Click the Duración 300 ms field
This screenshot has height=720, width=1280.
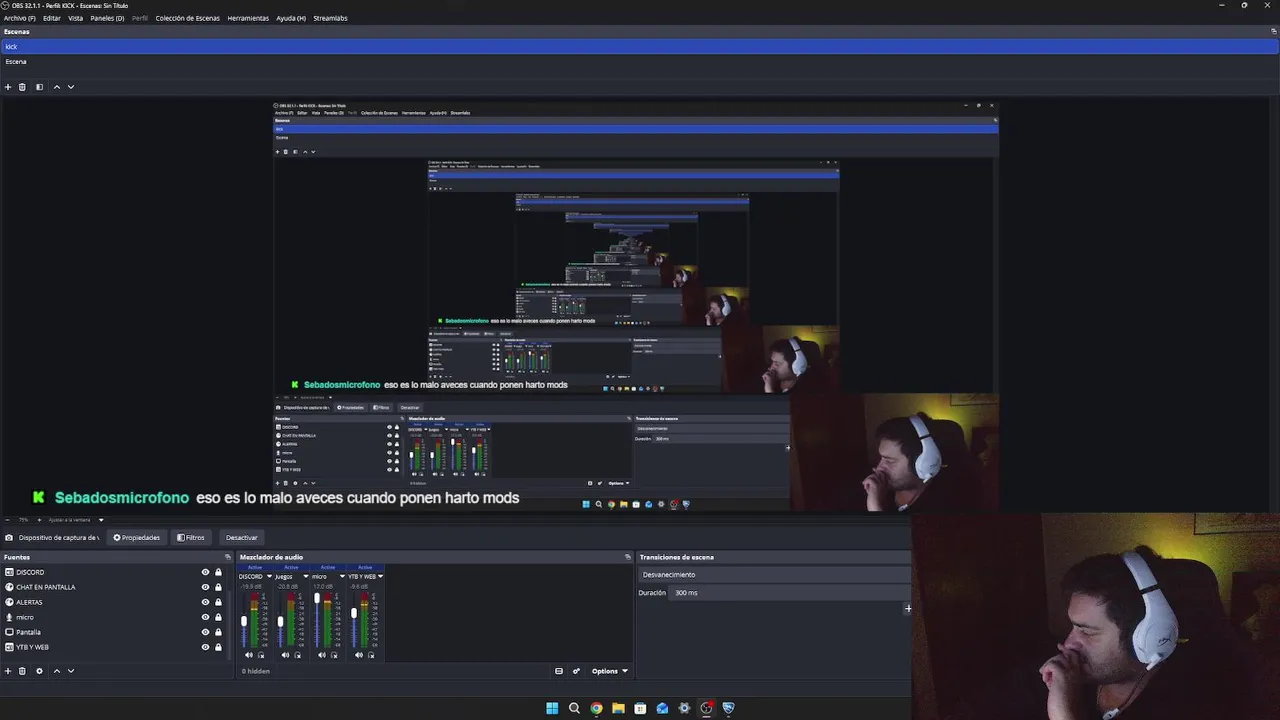[790, 593]
